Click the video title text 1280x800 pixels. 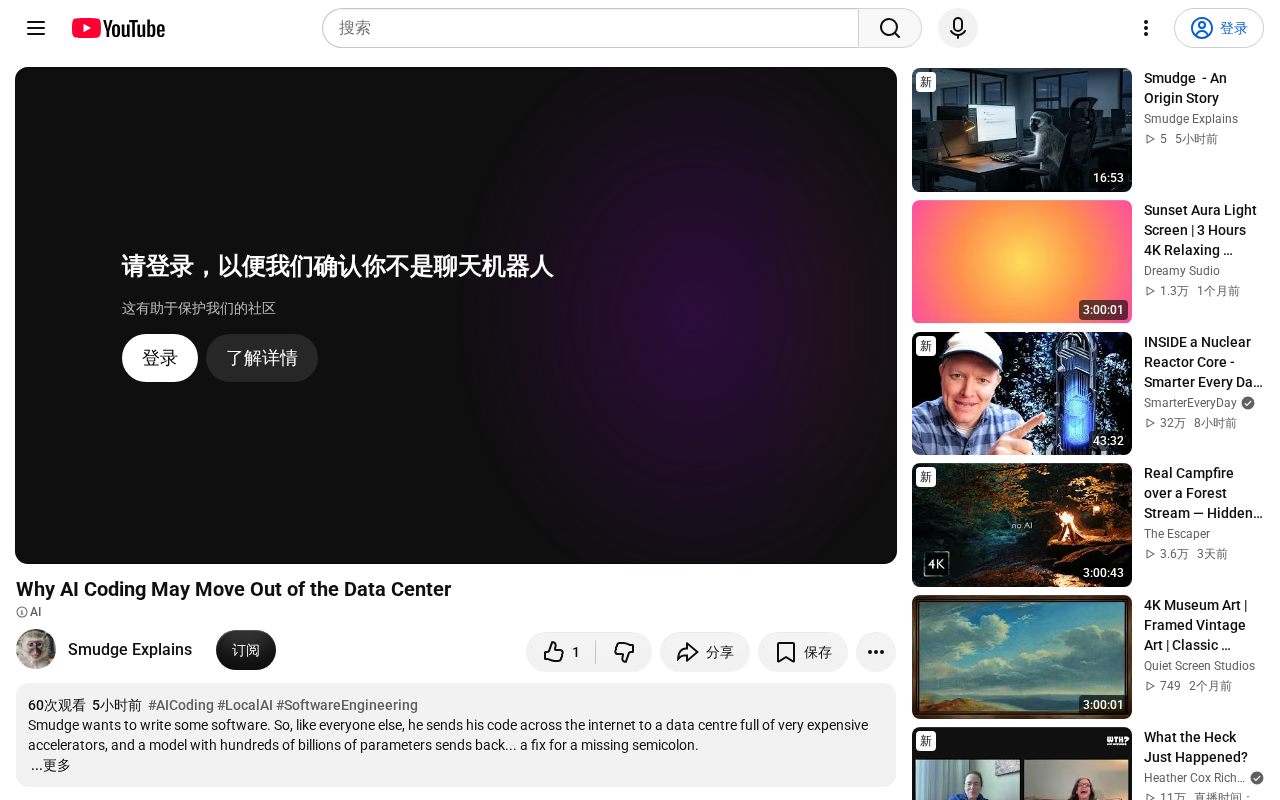click(x=234, y=589)
